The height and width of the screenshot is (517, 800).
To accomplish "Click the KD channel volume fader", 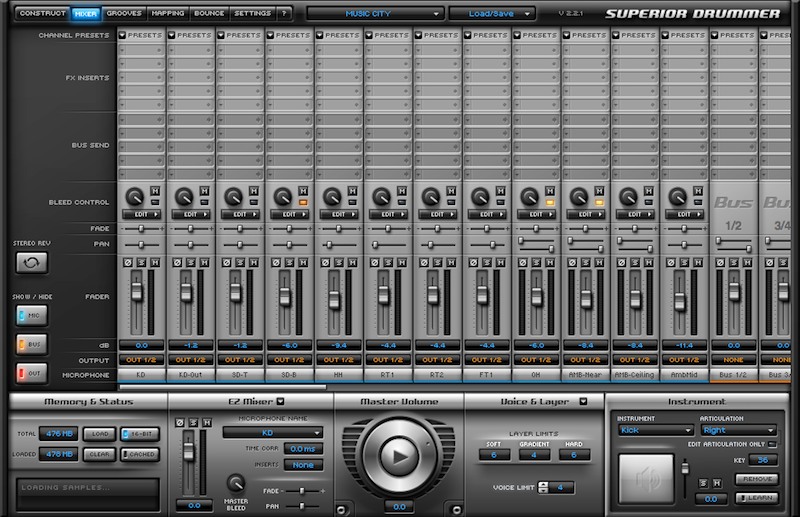I will (137, 291).
